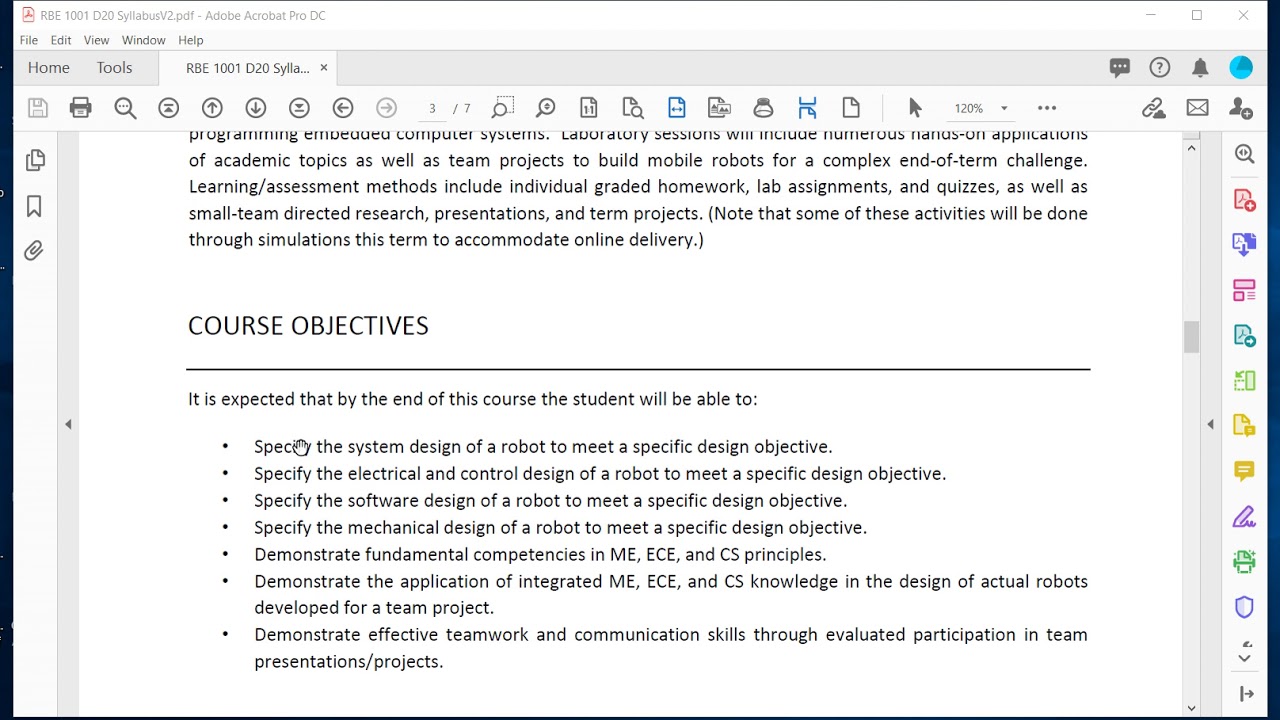The image size is (1280, 720).
Task: Open the Protect shield tool
Action: point(1244,607)
